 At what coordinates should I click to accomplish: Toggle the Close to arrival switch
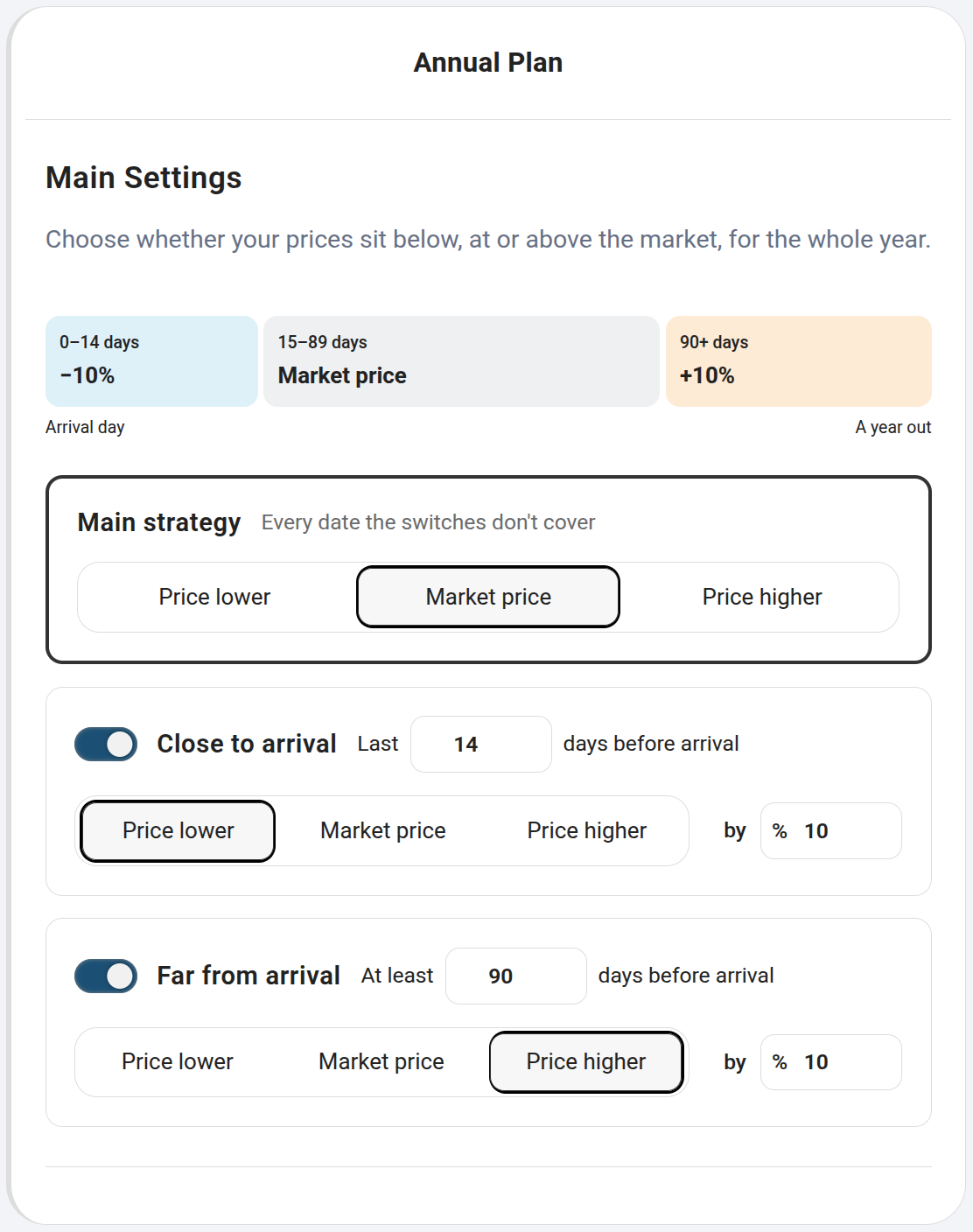106,745
